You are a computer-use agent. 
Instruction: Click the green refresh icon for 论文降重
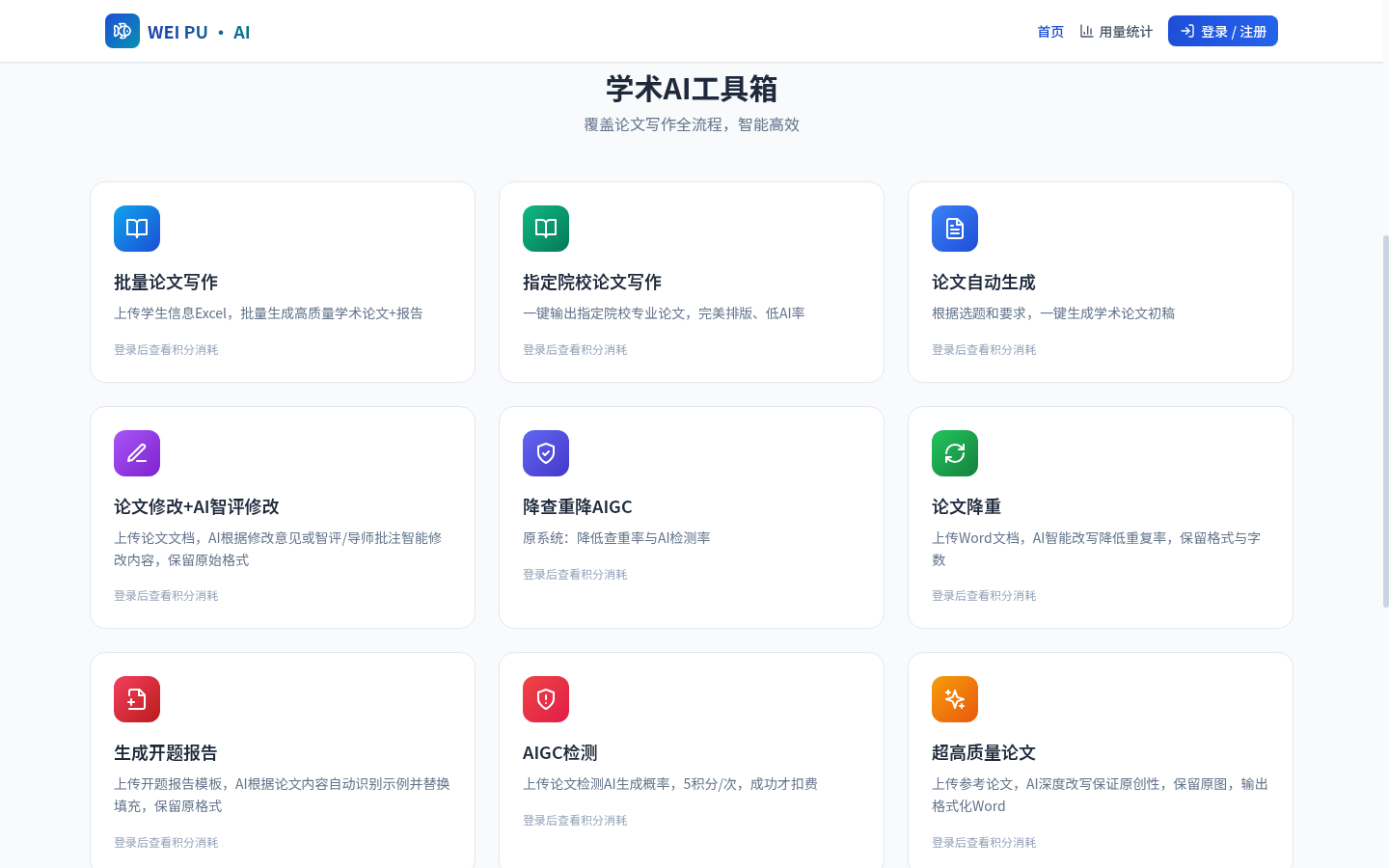955,453
